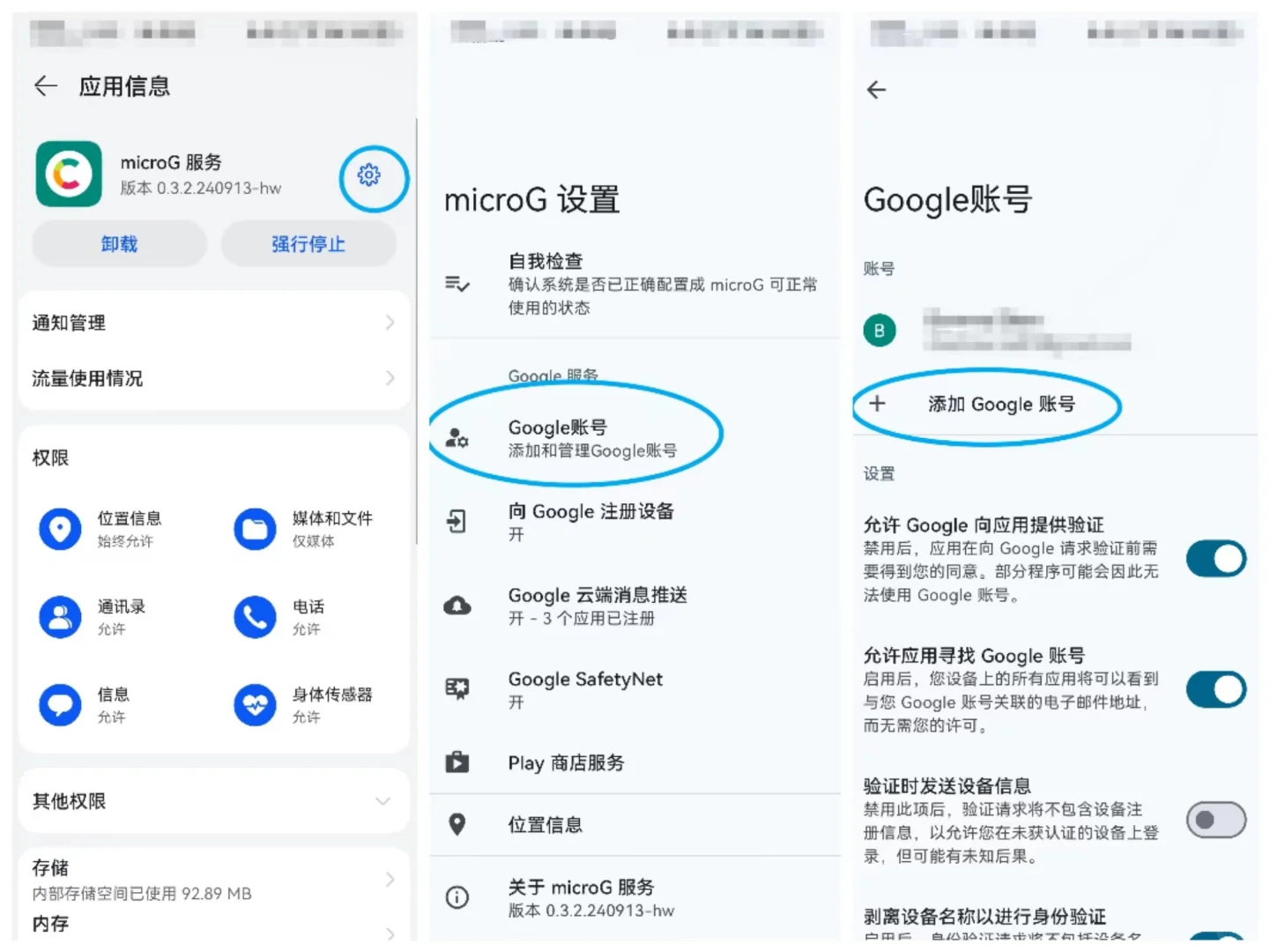Disable 允许 Google 向应用提供验证 toggle

pos(1215,558)
